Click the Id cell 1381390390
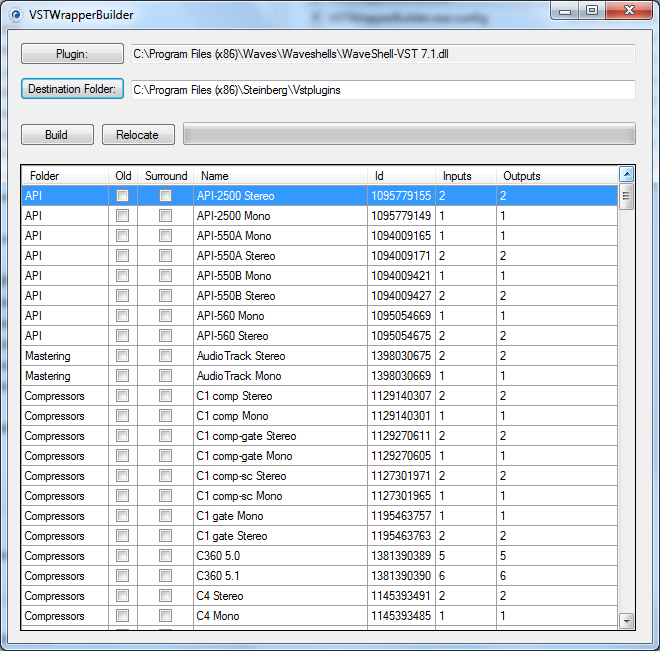Screen dimensions: 660x651 pyautogui.click(x=402, y=576)
